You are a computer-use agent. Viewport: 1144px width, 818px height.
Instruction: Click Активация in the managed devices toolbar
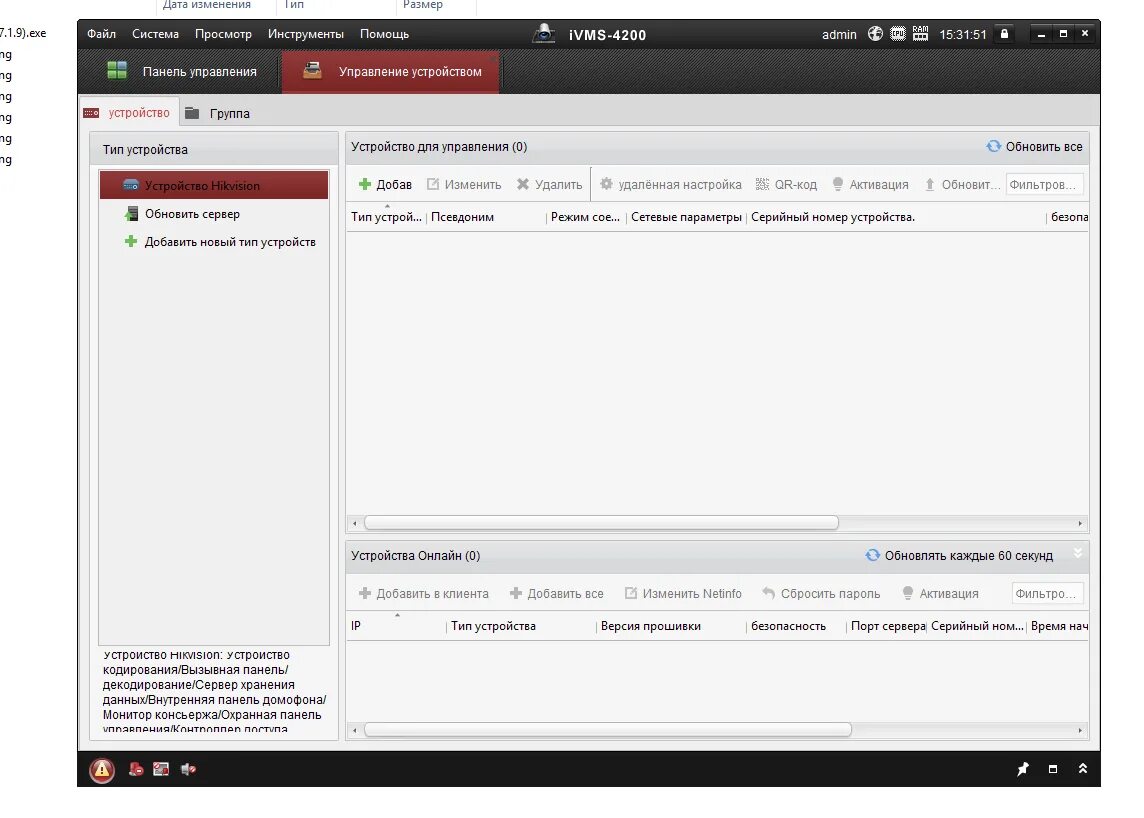tap(870, 185)
